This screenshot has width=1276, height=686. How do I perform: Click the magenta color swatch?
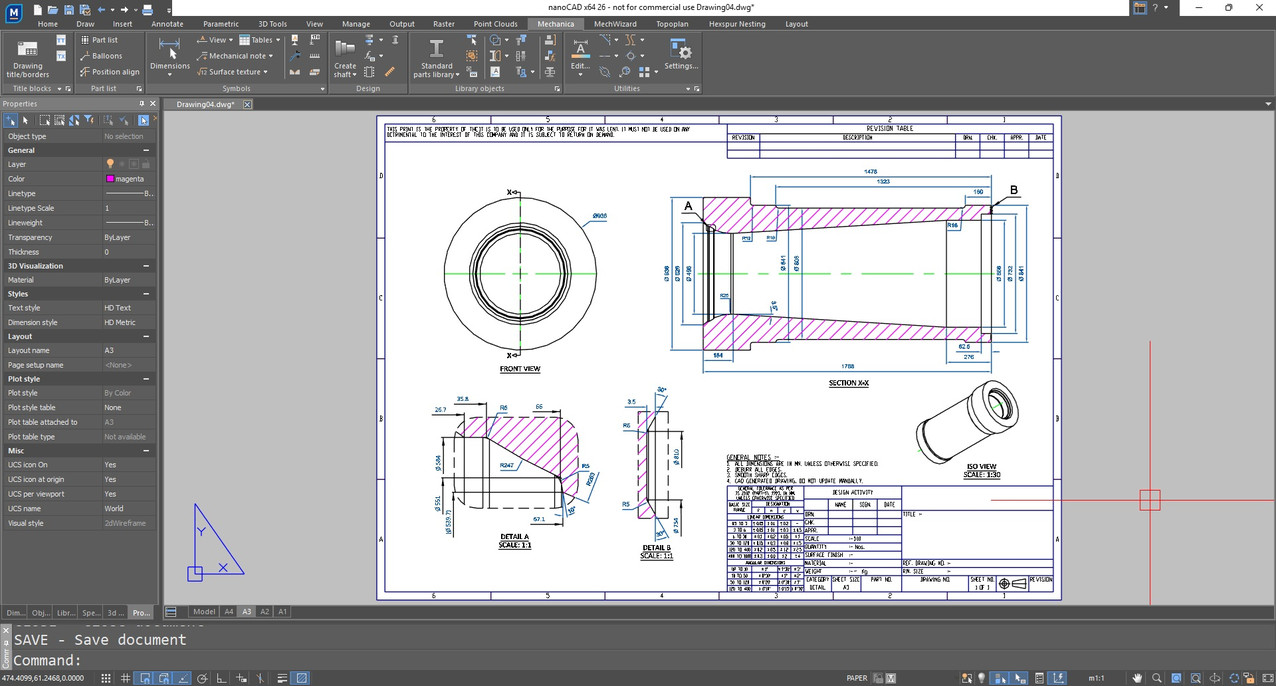point(110,179)
